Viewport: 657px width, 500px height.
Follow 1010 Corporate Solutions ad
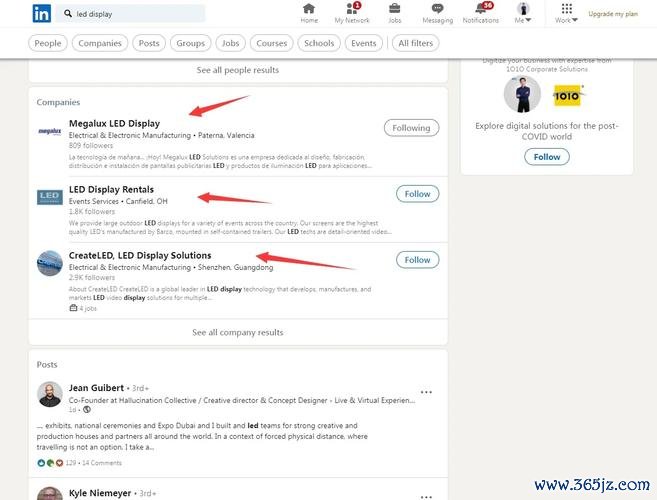[546, 157]
